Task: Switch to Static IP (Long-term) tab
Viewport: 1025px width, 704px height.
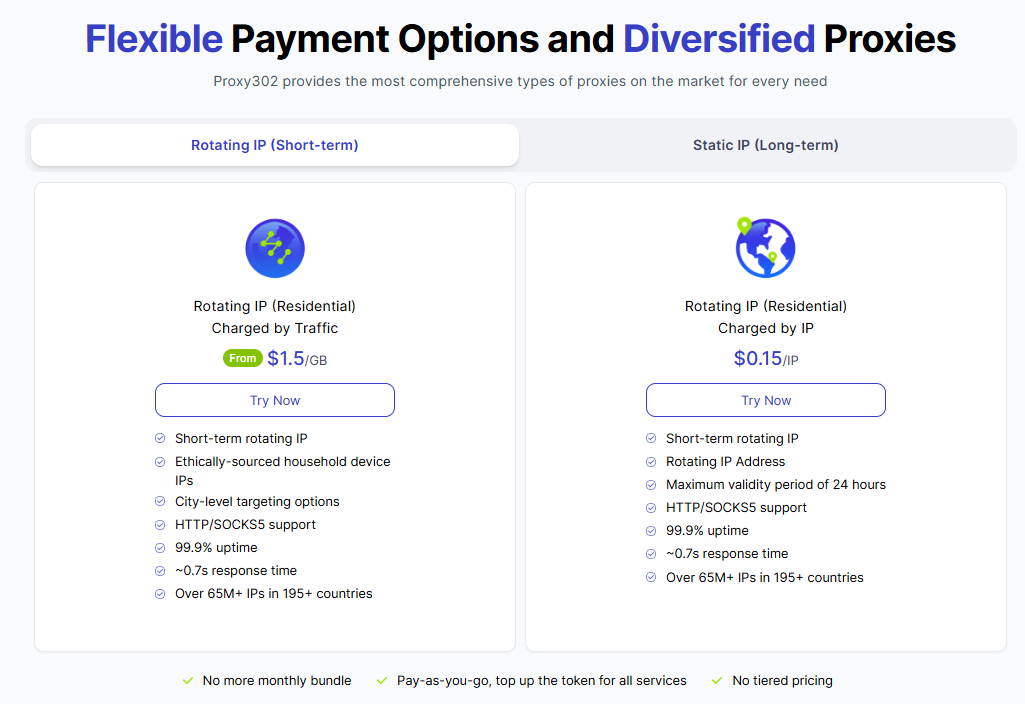Action: pos(765,145)
